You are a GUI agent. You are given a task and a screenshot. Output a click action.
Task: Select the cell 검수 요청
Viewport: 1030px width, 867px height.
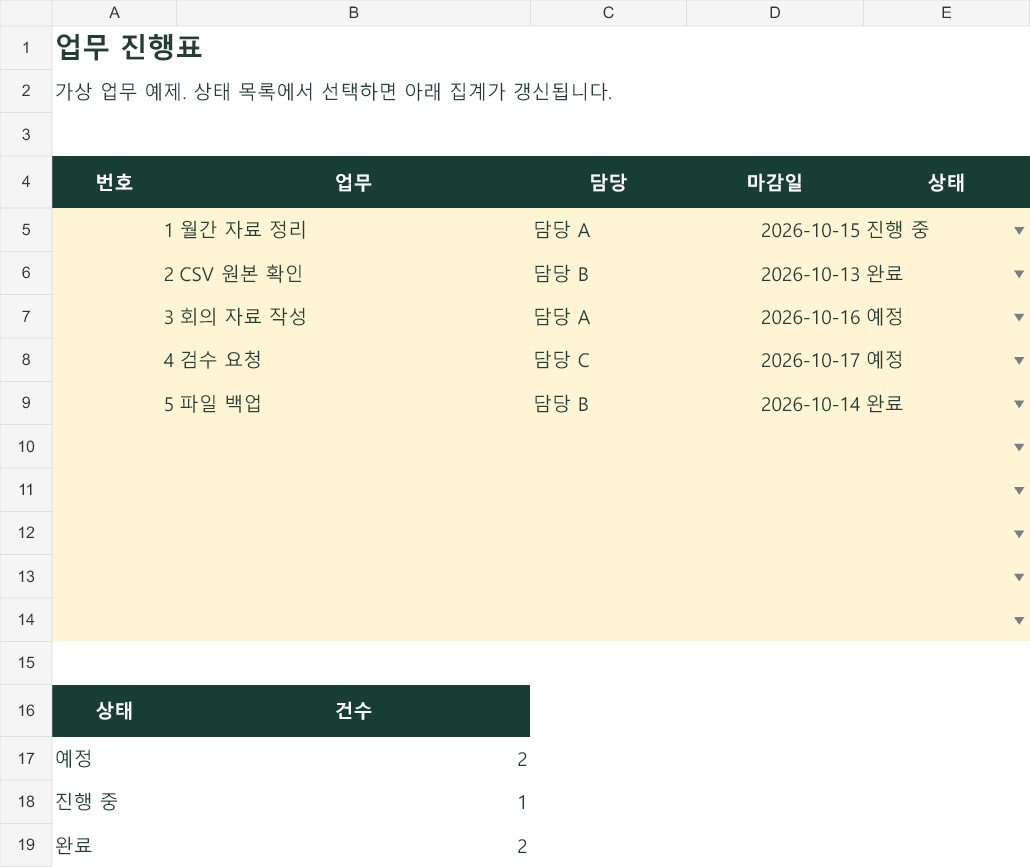[353, 360]
